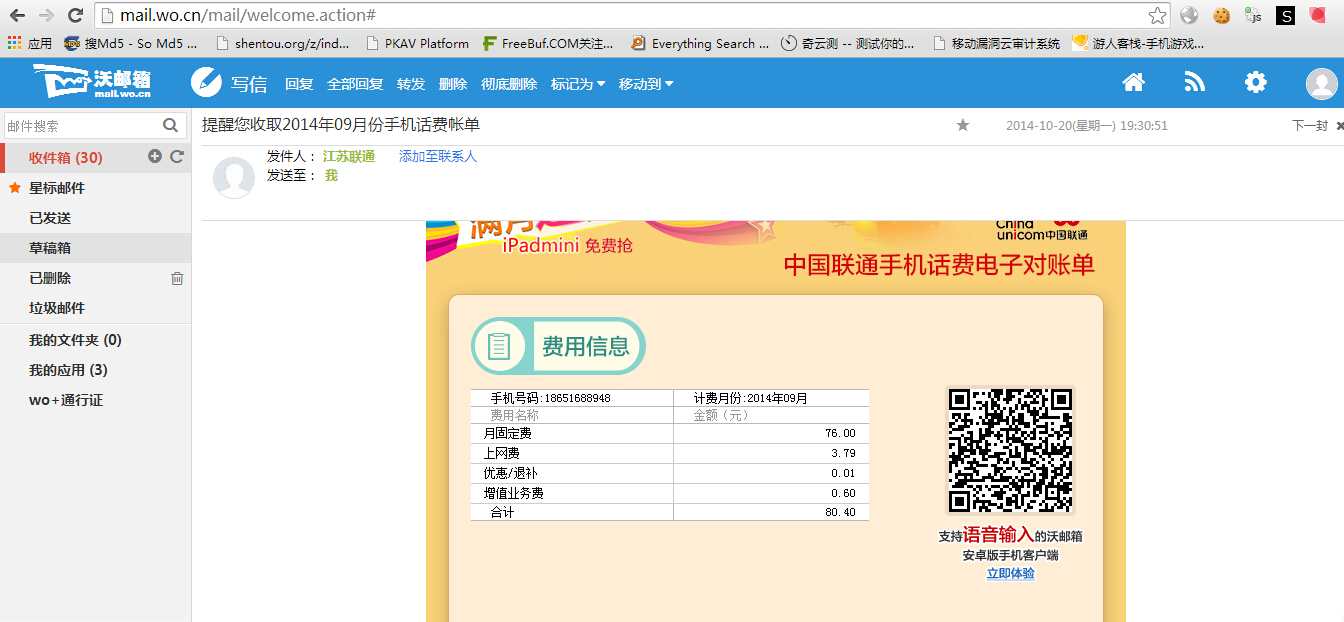Open the user avatar in the header
Image resolution: width=1344 pixels, height=622 pixels.
click(x=1321, y=84)
